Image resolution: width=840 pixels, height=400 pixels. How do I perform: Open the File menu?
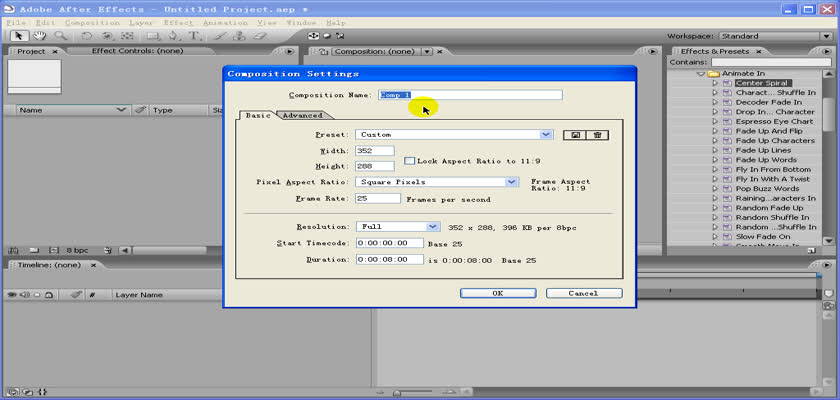[17, 23]
